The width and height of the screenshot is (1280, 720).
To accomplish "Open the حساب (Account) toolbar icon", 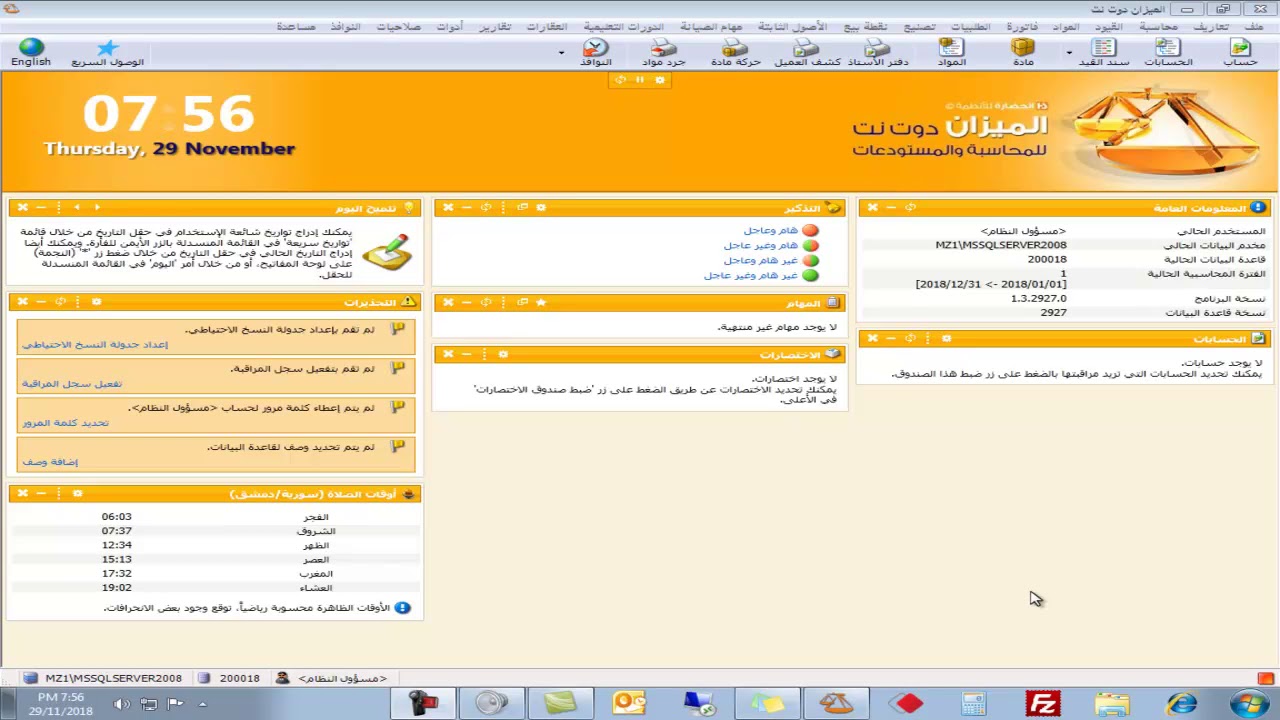I will [x=1240, y=52].
